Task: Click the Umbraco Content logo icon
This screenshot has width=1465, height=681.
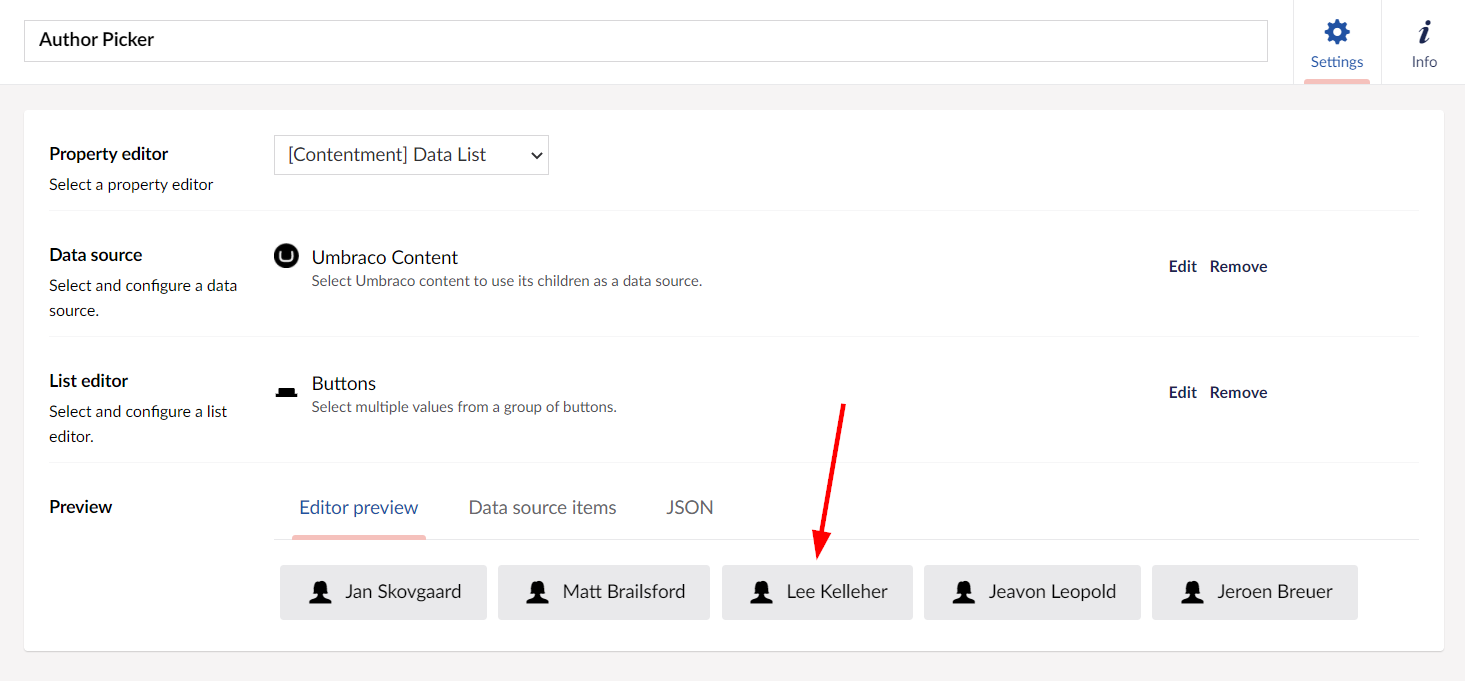Action: pos(286,256)
